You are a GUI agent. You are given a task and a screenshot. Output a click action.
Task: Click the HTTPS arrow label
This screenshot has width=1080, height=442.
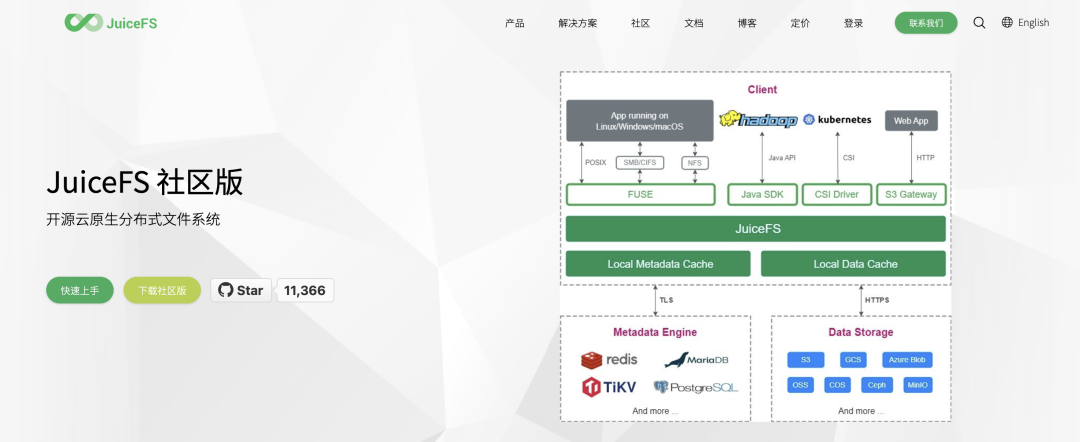click(x=877, y=300)
